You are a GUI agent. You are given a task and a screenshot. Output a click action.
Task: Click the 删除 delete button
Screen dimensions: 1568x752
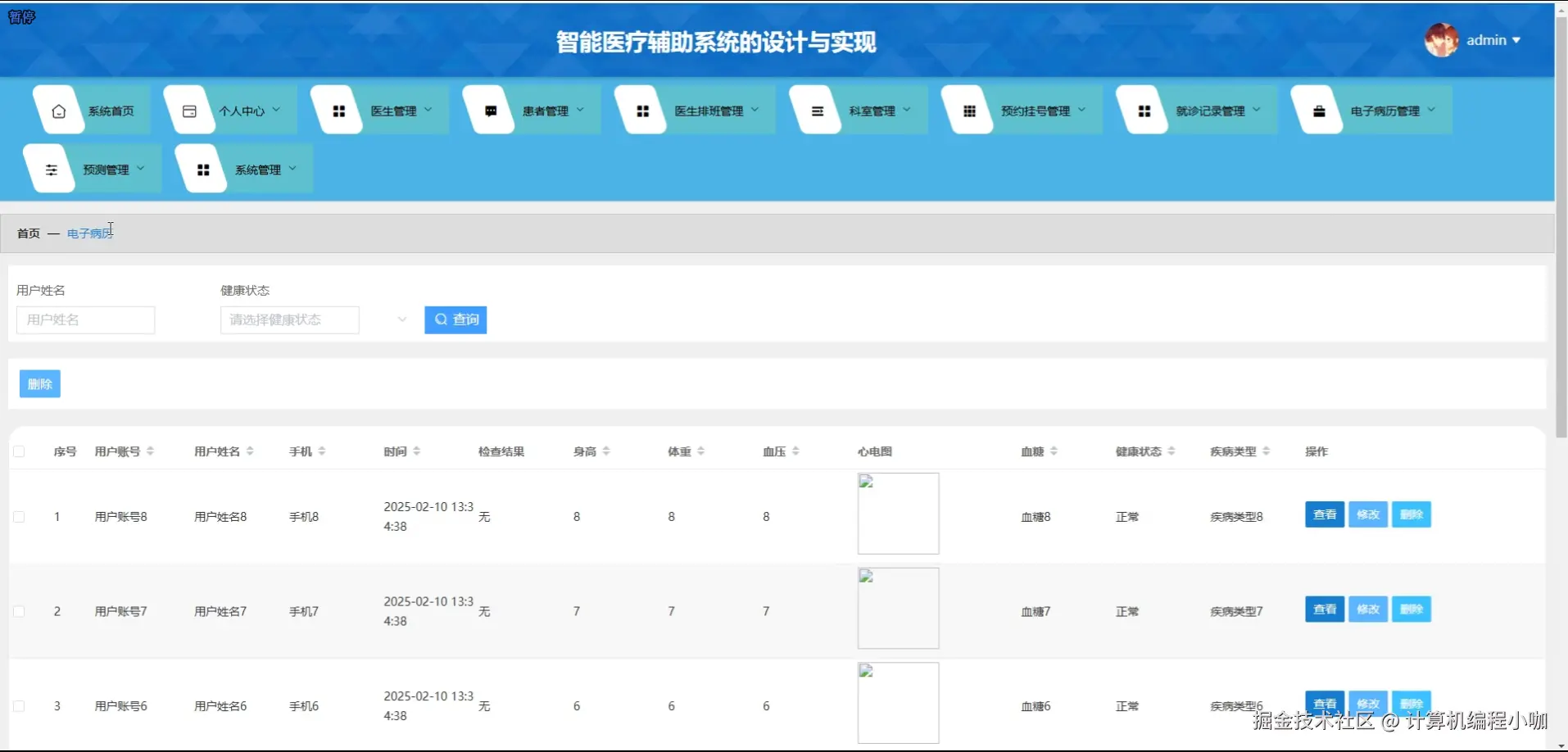coord(39,383)
